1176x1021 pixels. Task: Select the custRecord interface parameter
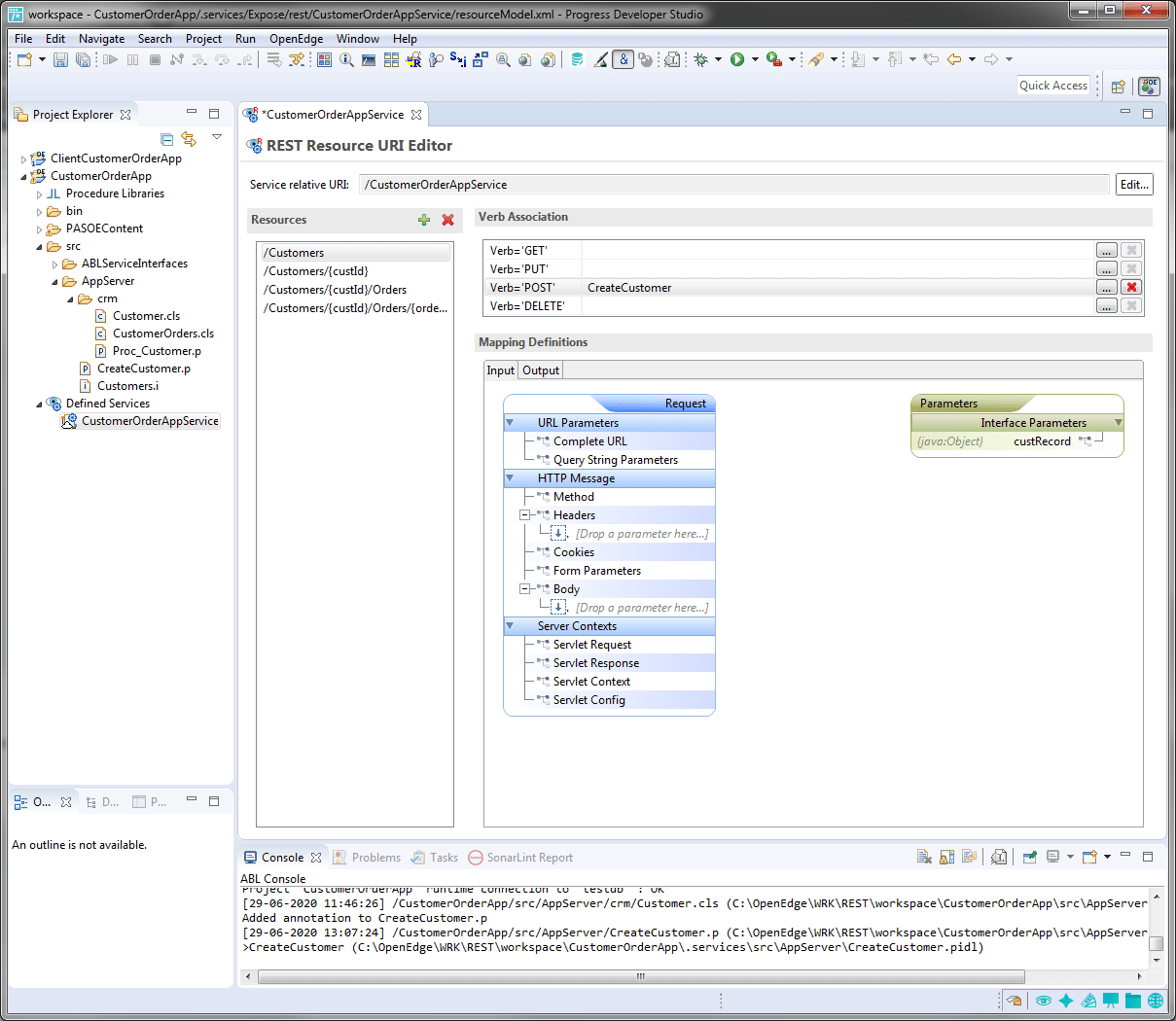click(1042, 441)
